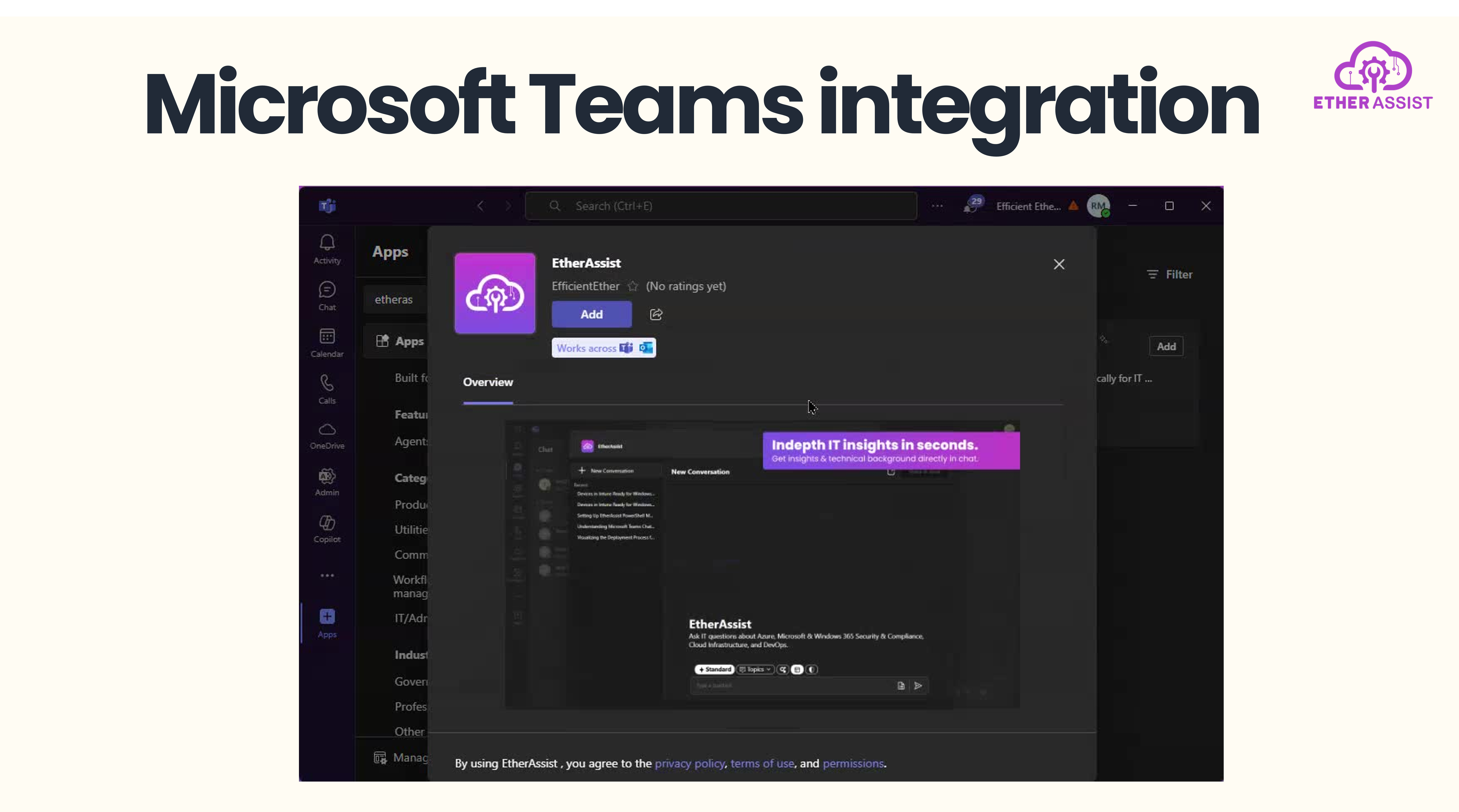The image size is (1459, 812).
Task: Go to Calendar in sidebar
Action: [x=327, y=343]
